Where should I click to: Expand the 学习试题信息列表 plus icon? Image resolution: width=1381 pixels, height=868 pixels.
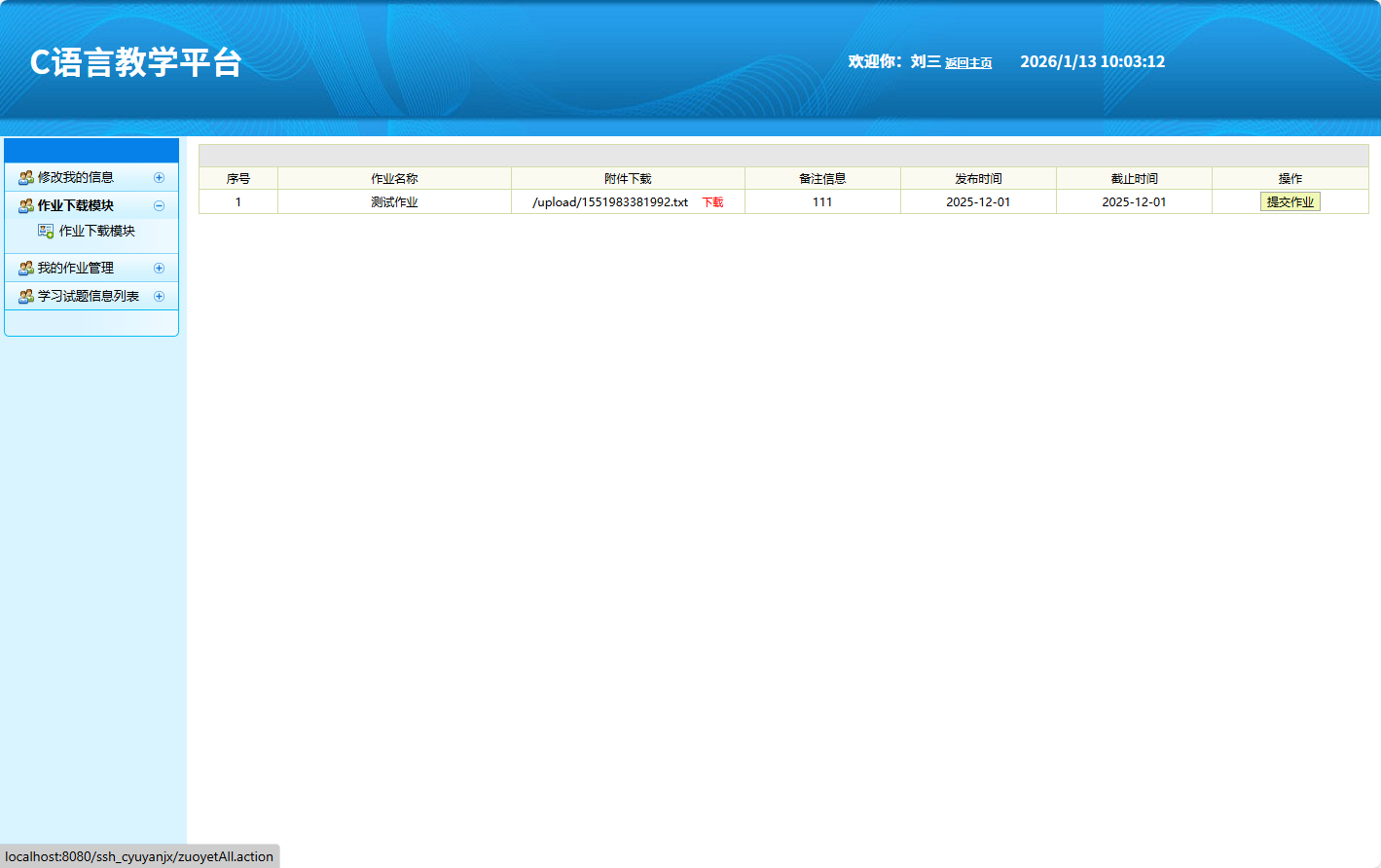click(x=159, y=296)
